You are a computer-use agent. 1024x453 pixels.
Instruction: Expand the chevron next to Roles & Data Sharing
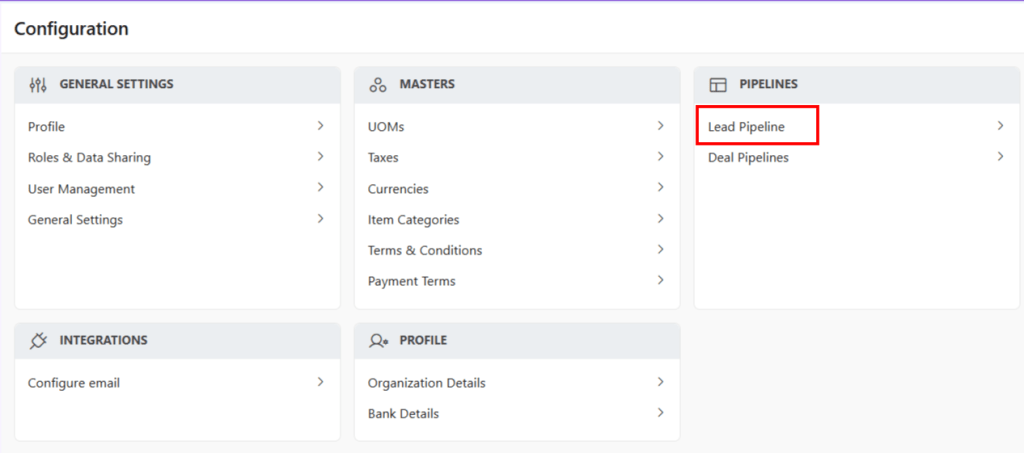[320, 157]
